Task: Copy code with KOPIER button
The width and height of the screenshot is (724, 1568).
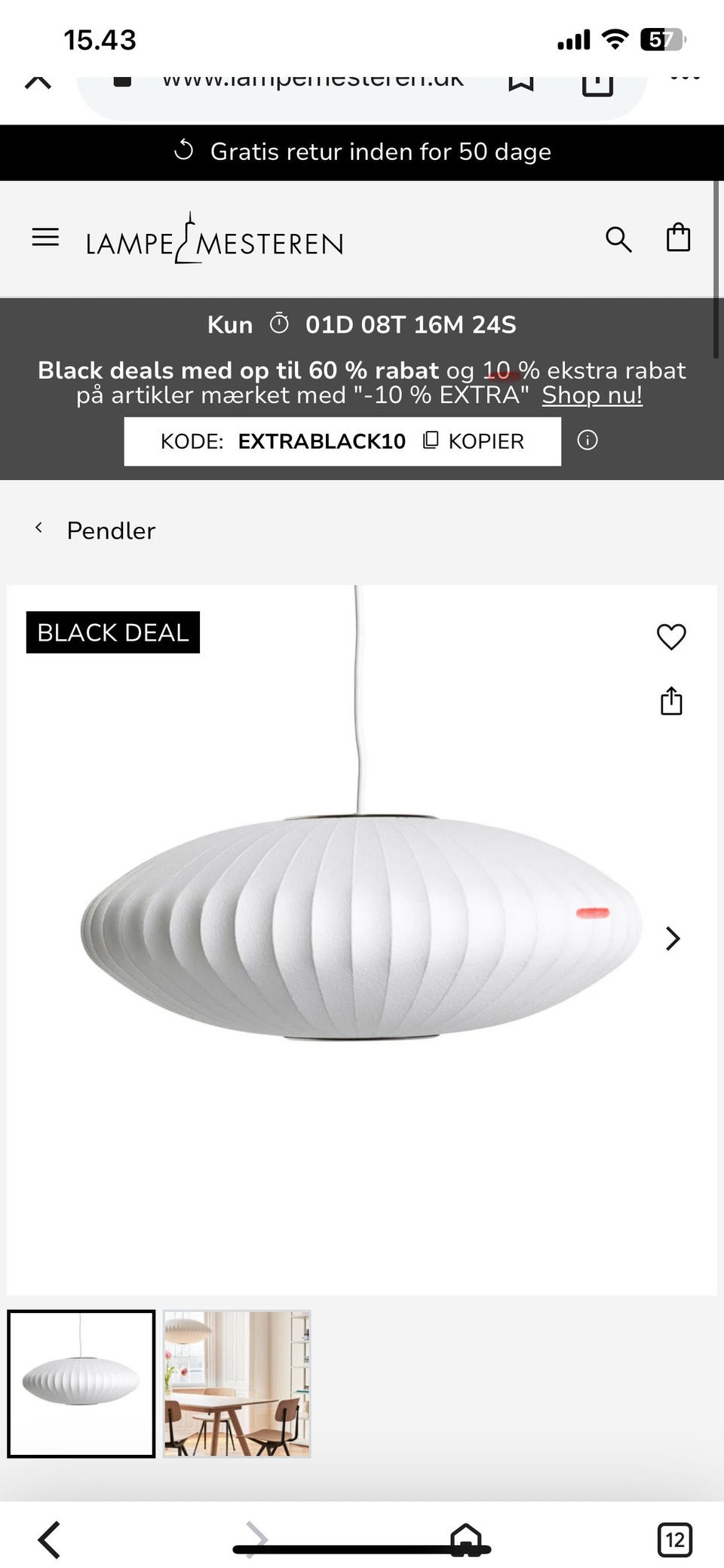Action: point(474,441)
